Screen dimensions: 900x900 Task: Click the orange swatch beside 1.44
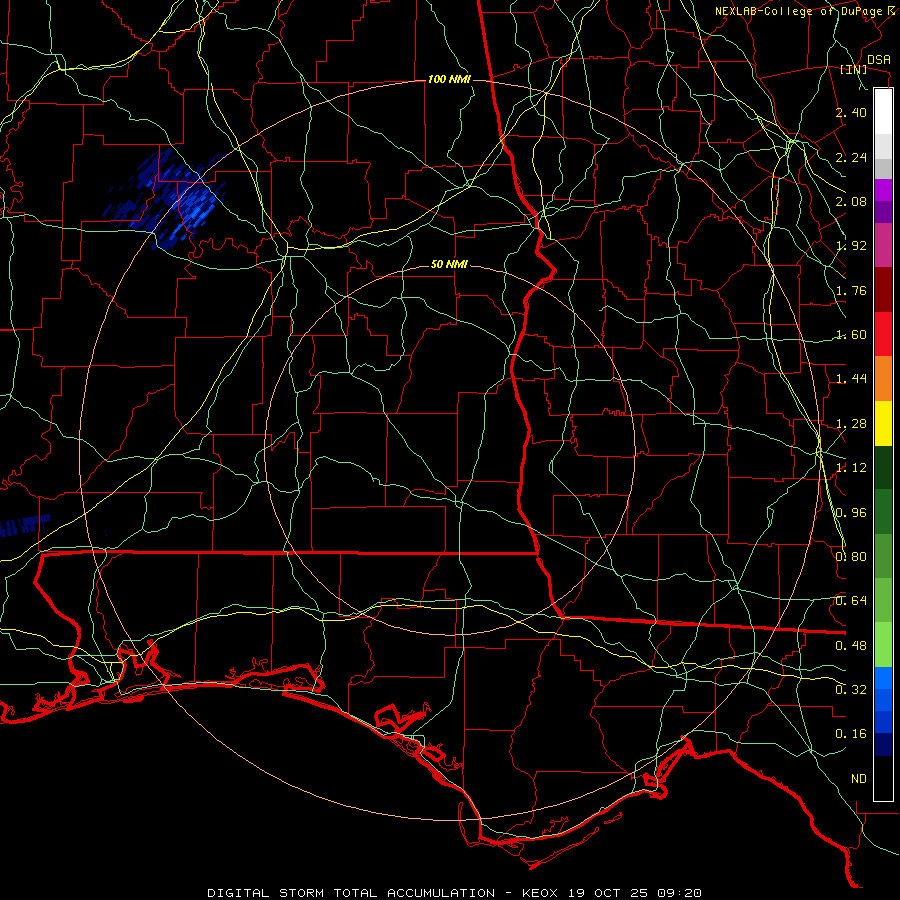pyautogui.click(x=883, y=378)
